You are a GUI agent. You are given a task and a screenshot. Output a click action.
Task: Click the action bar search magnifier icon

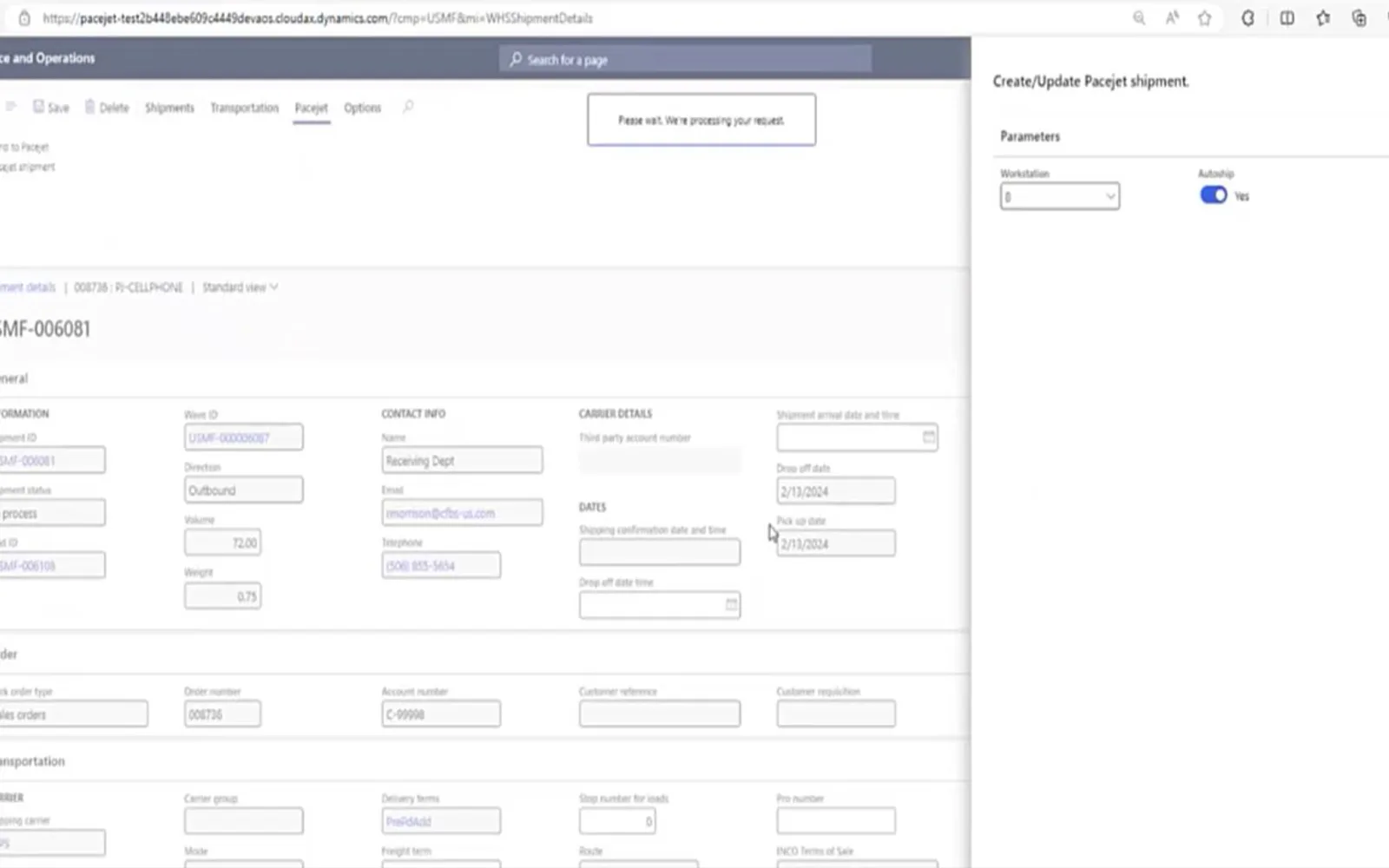(x=408, y=107)
